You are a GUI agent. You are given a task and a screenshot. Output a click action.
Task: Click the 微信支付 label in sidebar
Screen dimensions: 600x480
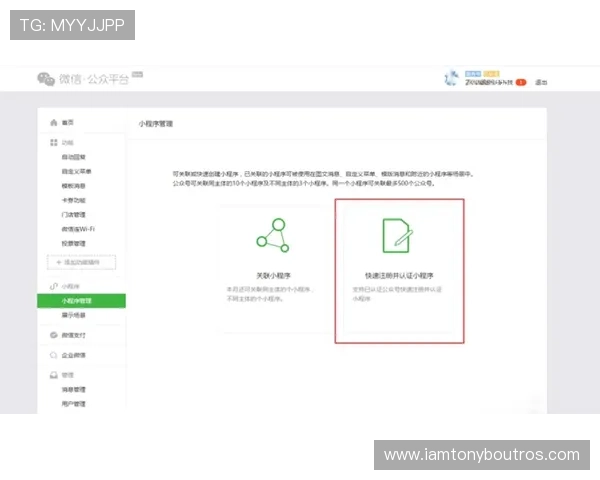click(73, 335)
